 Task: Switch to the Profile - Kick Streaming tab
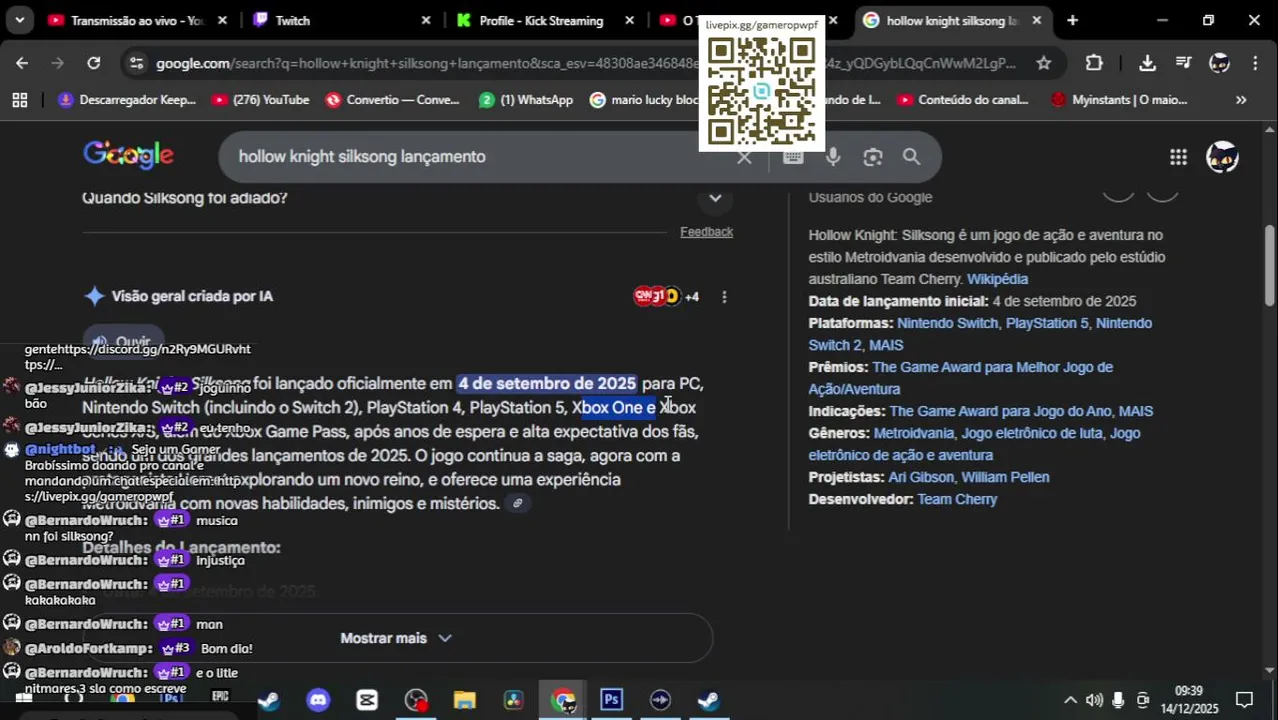(x=543, y=20)
